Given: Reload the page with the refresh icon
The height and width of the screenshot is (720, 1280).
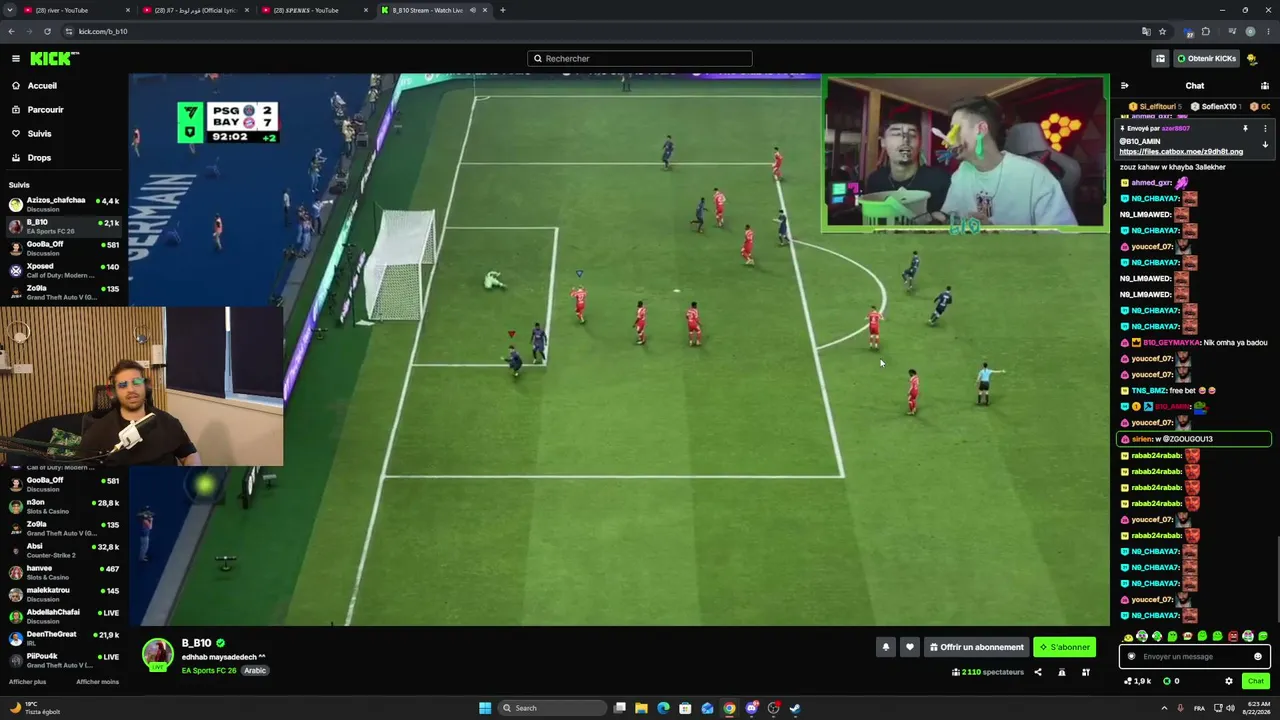Looking at the screenshot, I should pos(47,31).
